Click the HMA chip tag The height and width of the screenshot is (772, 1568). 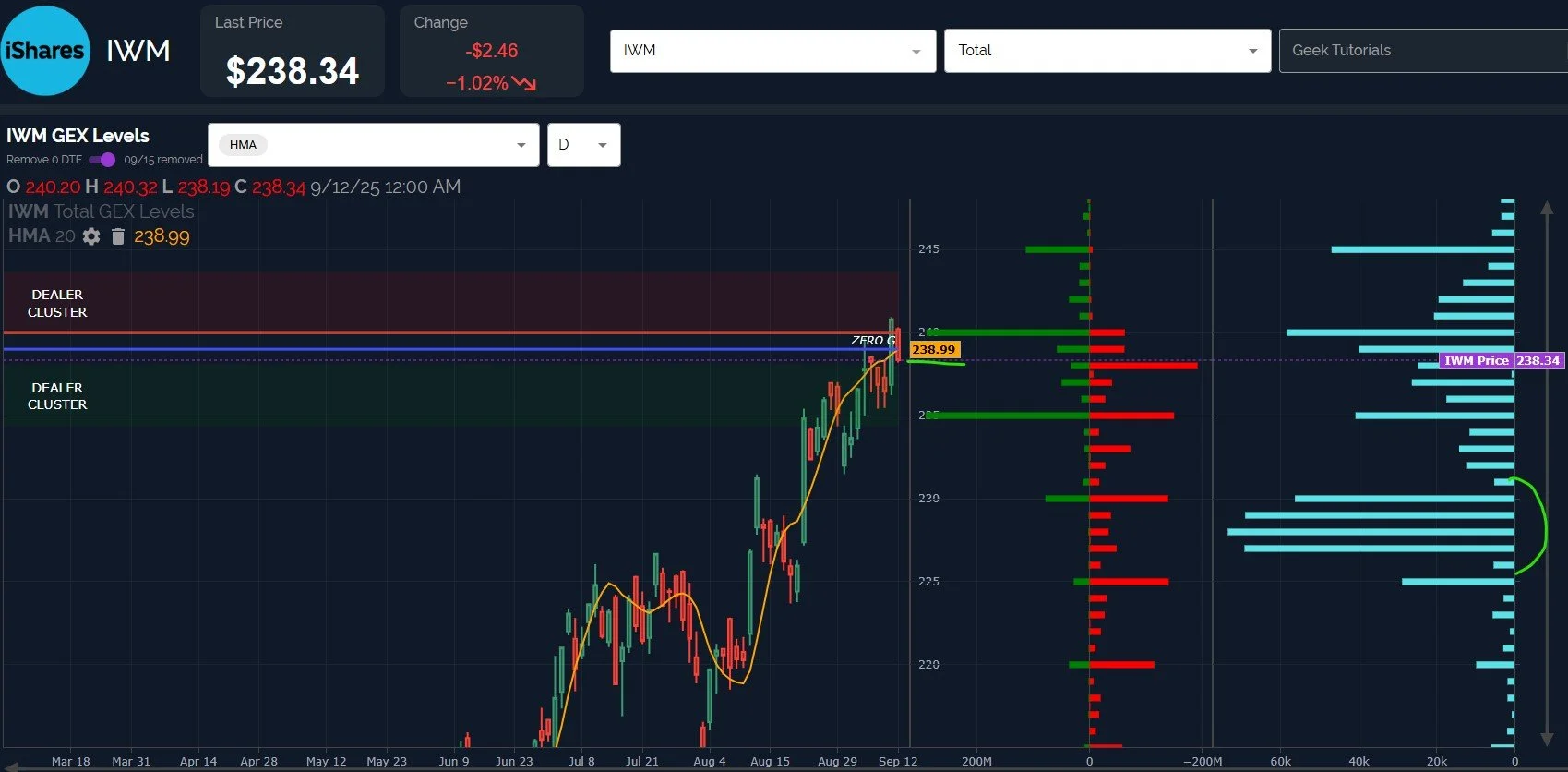[243, 145]
